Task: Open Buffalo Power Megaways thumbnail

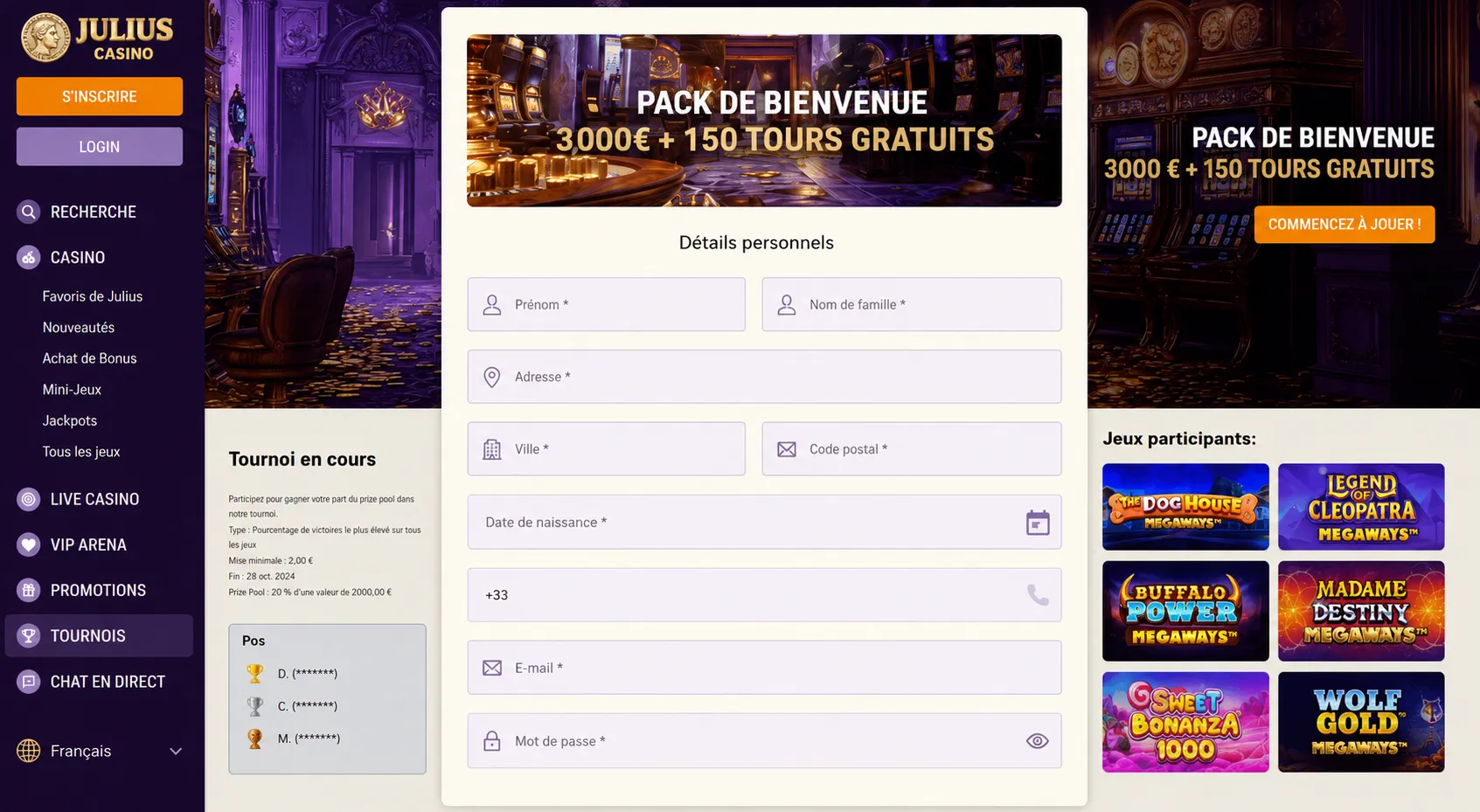Action: [1185, 611]
